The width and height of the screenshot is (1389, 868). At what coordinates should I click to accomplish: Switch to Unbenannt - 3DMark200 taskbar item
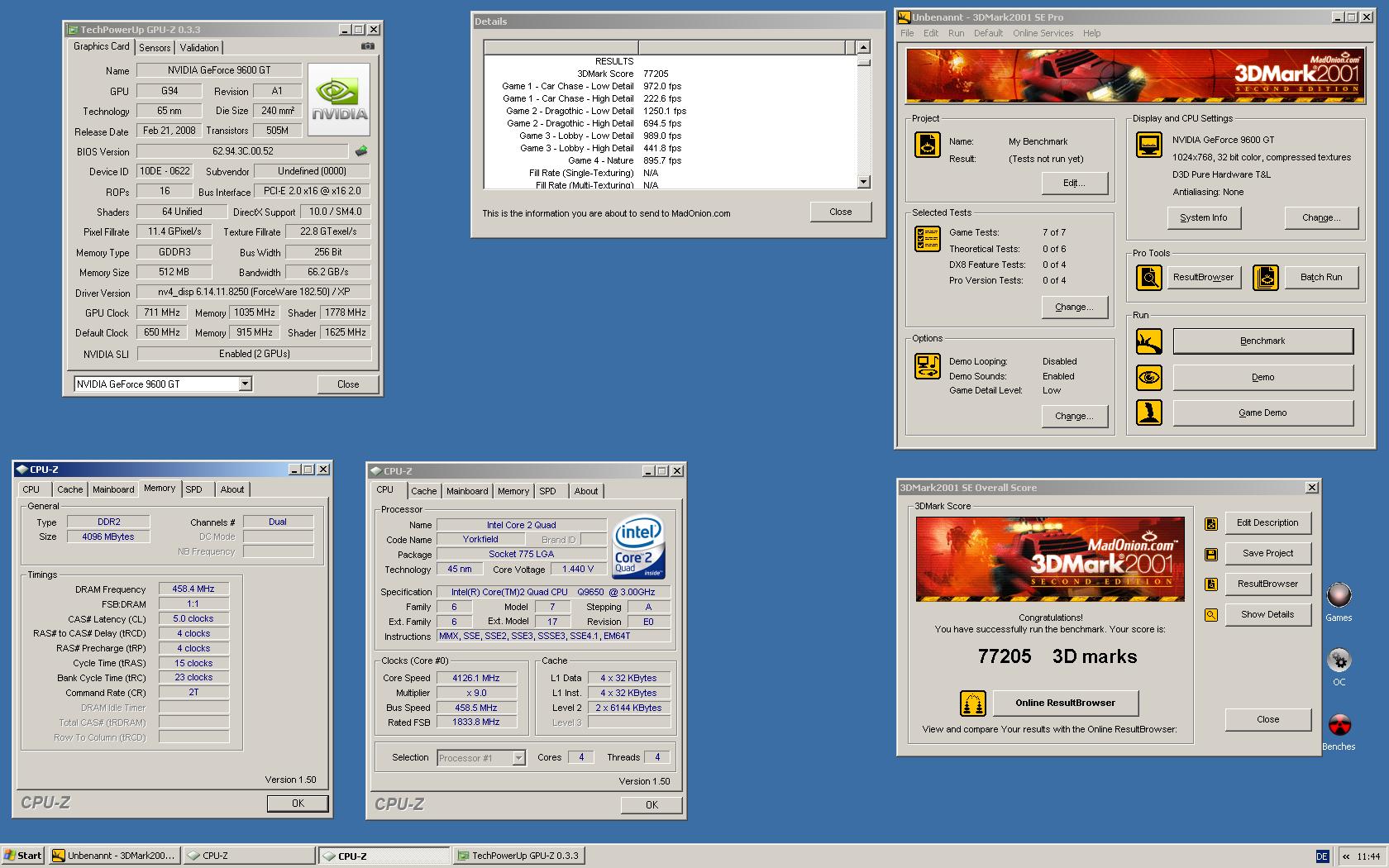coord(113,856)
